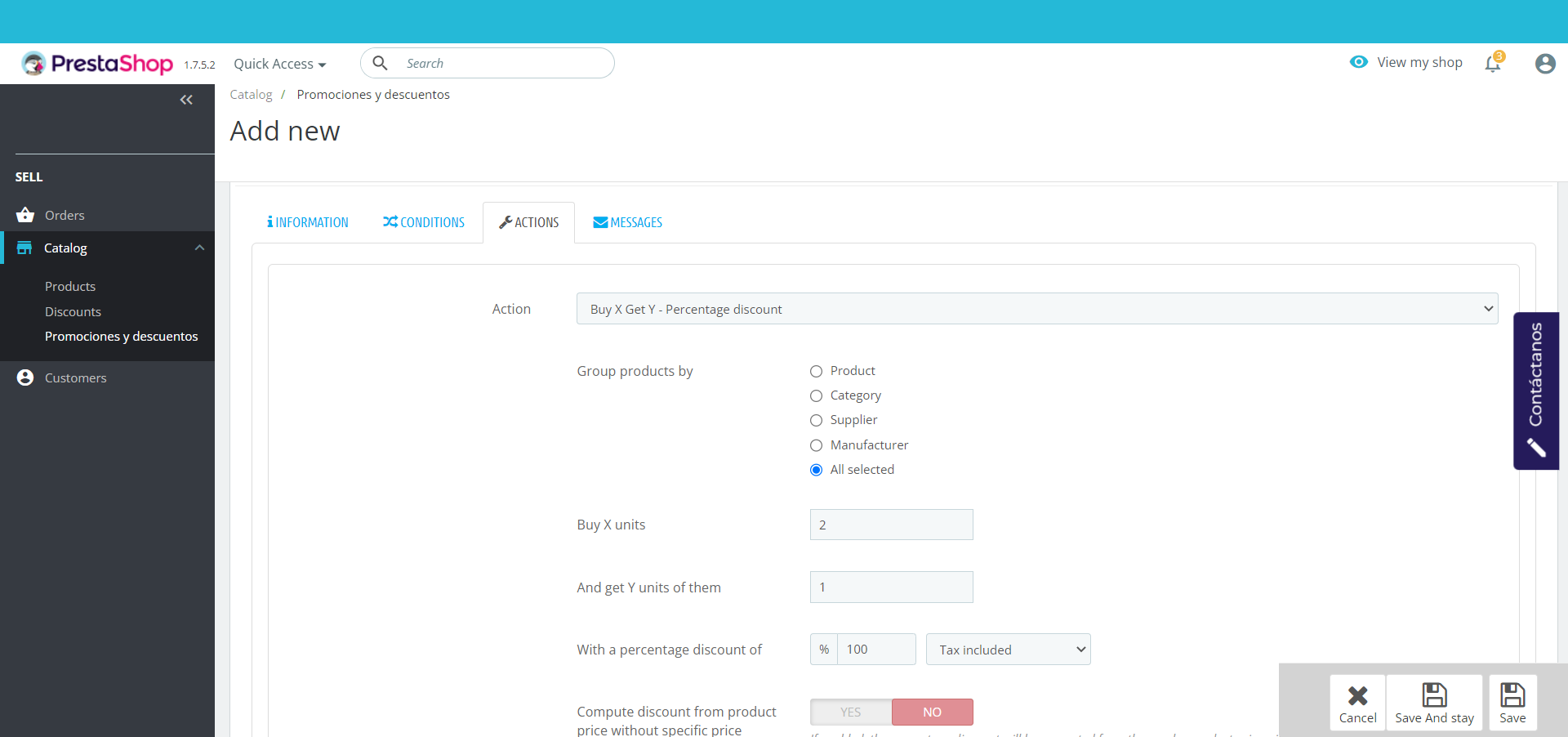Open Customers in the sidebar
Viewport: 1568px width, 737px height.
pyautogui.click(x=76, y=377)
